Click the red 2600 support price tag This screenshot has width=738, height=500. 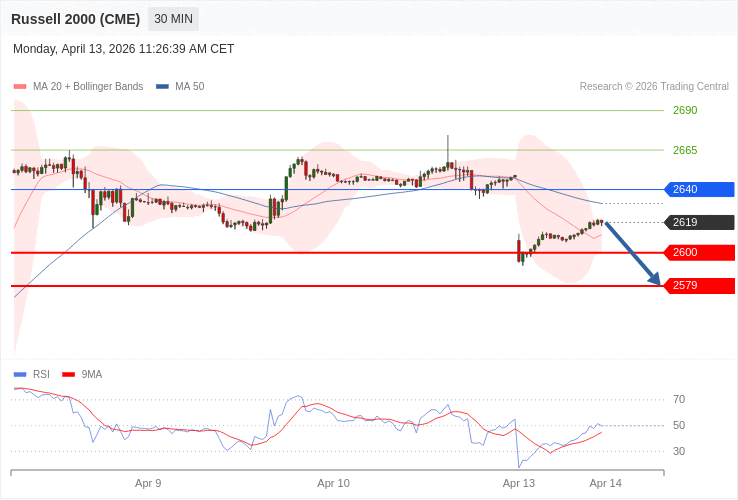click(699, 252)
